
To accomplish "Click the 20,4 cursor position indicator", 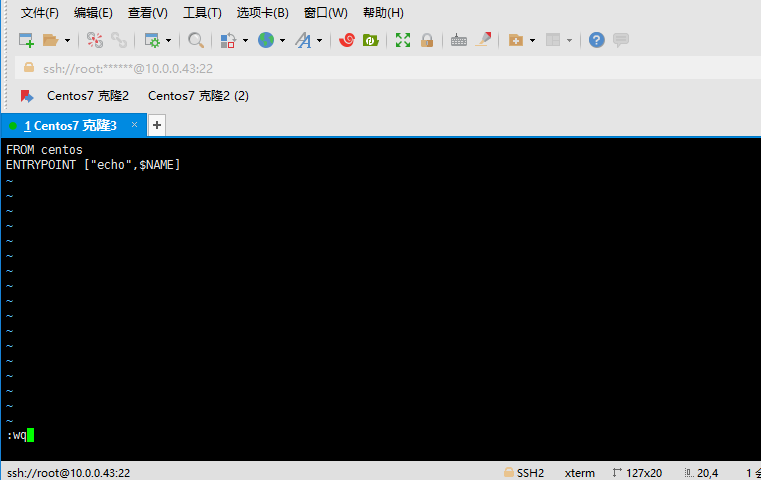I will coord(701,473).
